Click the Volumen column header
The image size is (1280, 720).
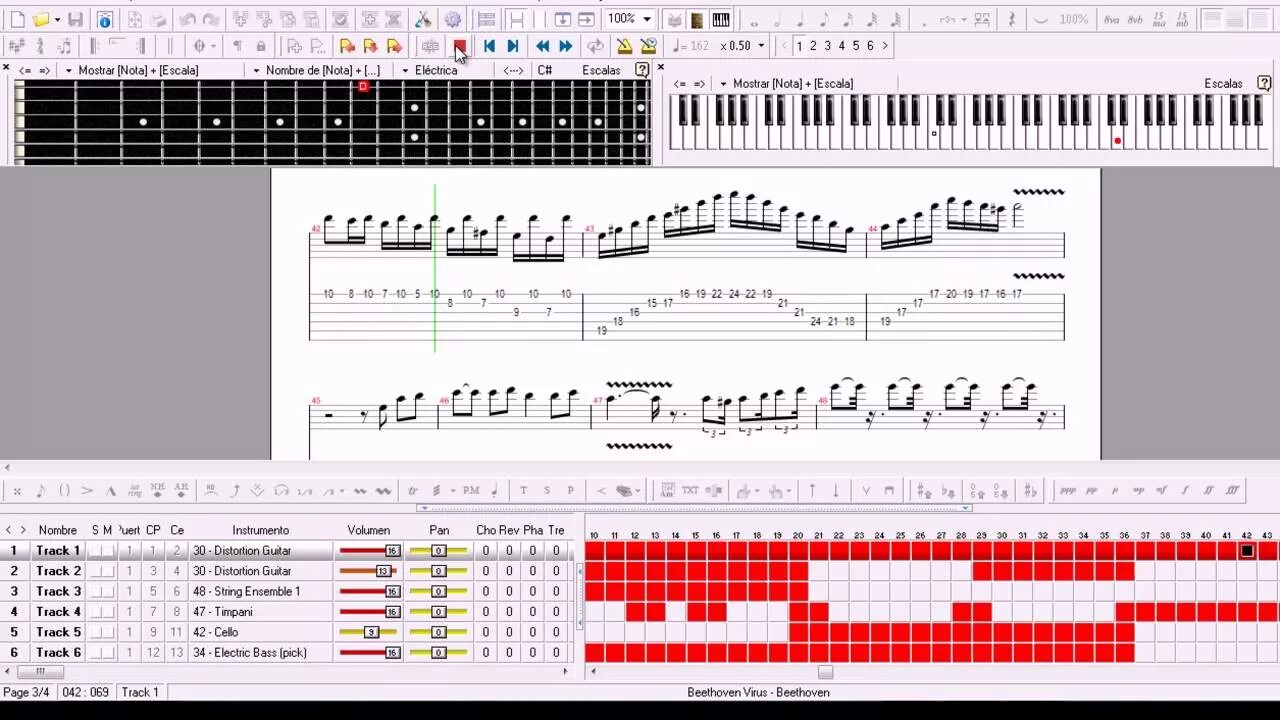[x=369, y=530]
